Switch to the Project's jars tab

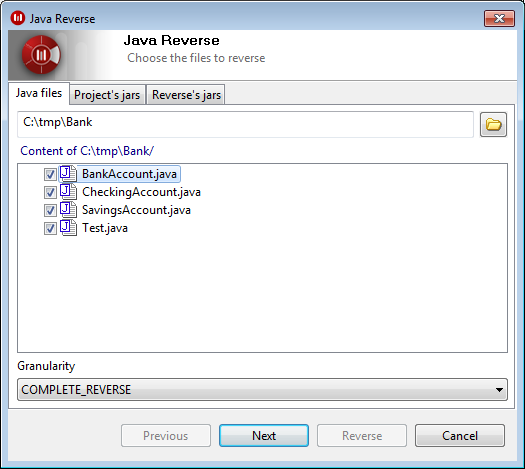coord(107,95)
